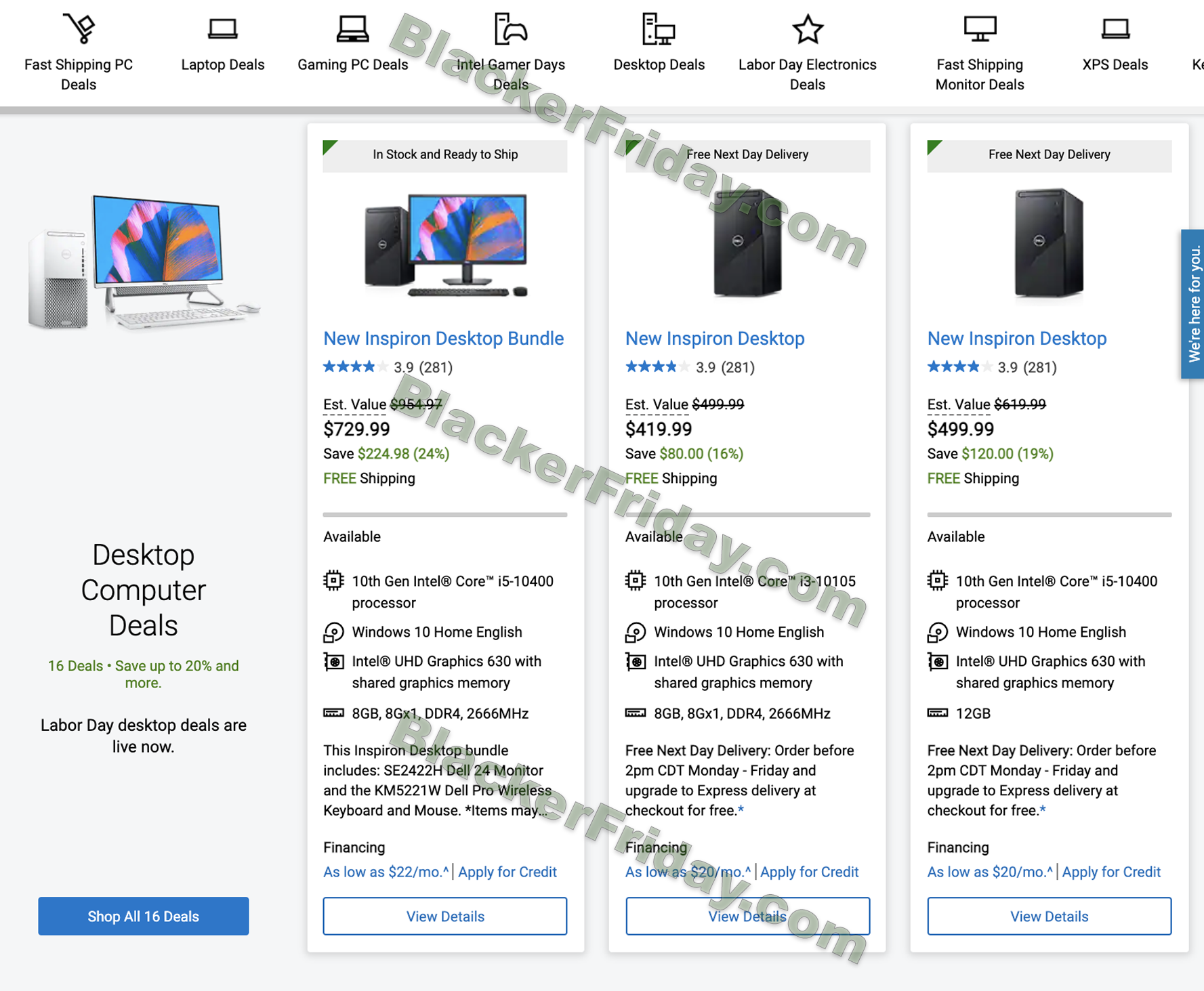Click the Laptop Deals laptop icon
This screenshot has width=1204, height=991.
click(222, 29)
